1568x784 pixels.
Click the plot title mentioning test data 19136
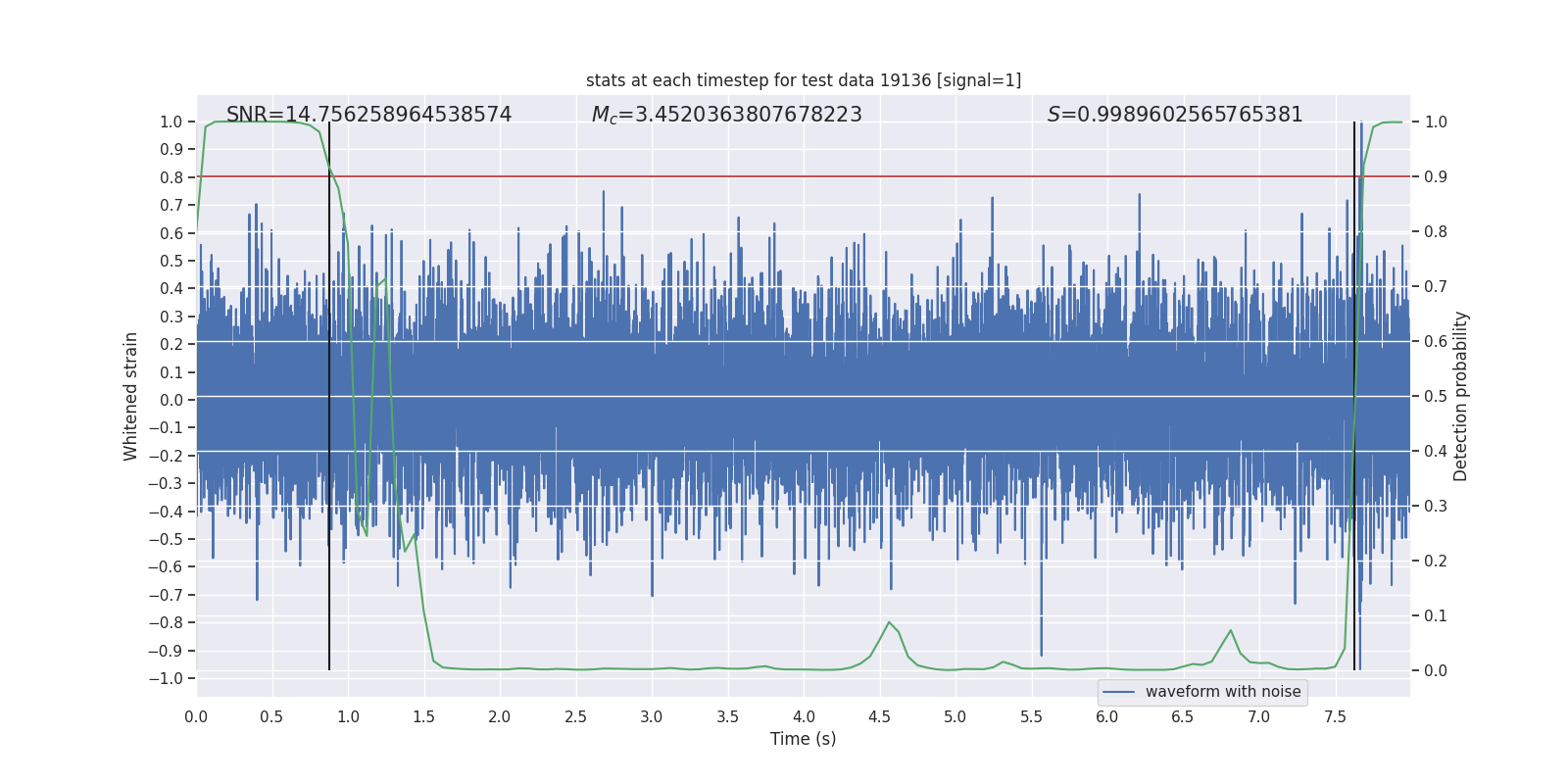[x=803, y=80]
